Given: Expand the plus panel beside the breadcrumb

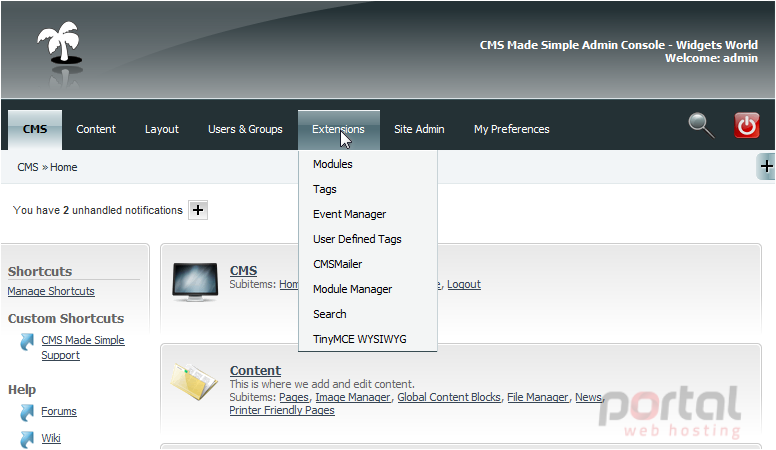Looking at the screenshot, I should (766, 166).
